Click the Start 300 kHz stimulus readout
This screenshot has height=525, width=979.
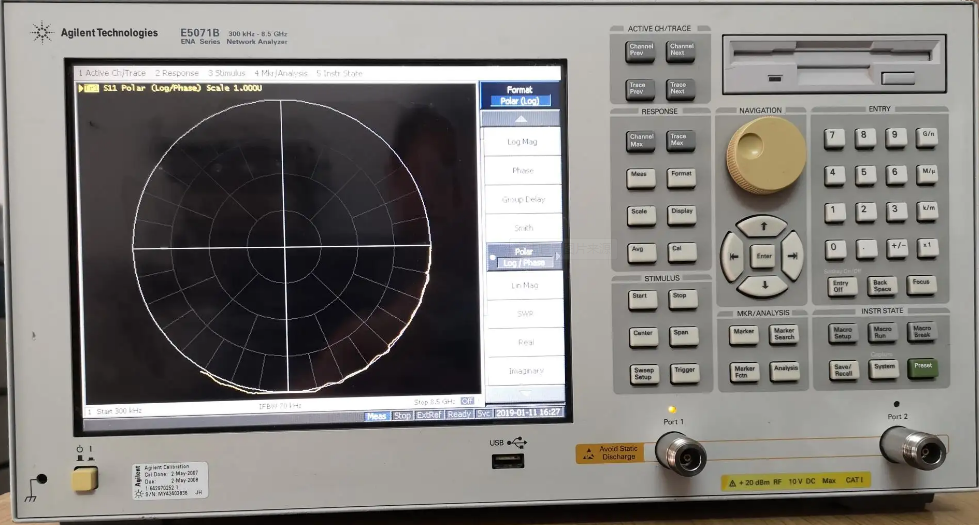click(x=115, y=411)
